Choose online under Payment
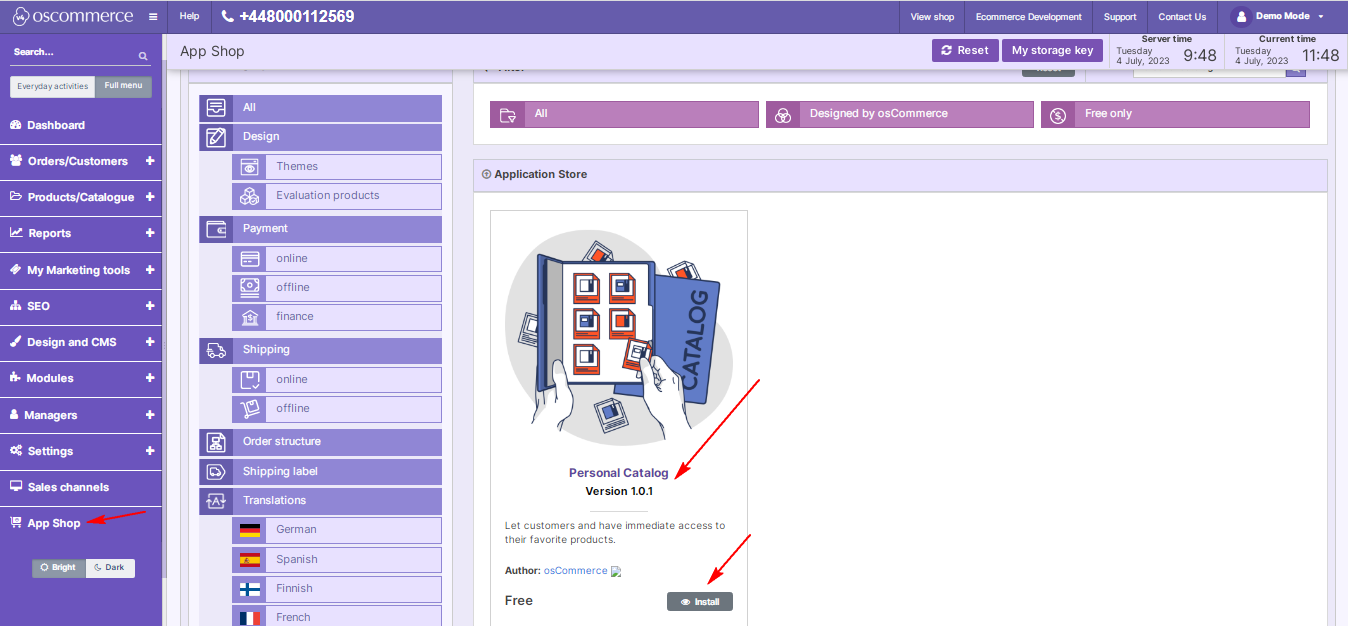Screen dimensions: 1348x626 [337, 259]
